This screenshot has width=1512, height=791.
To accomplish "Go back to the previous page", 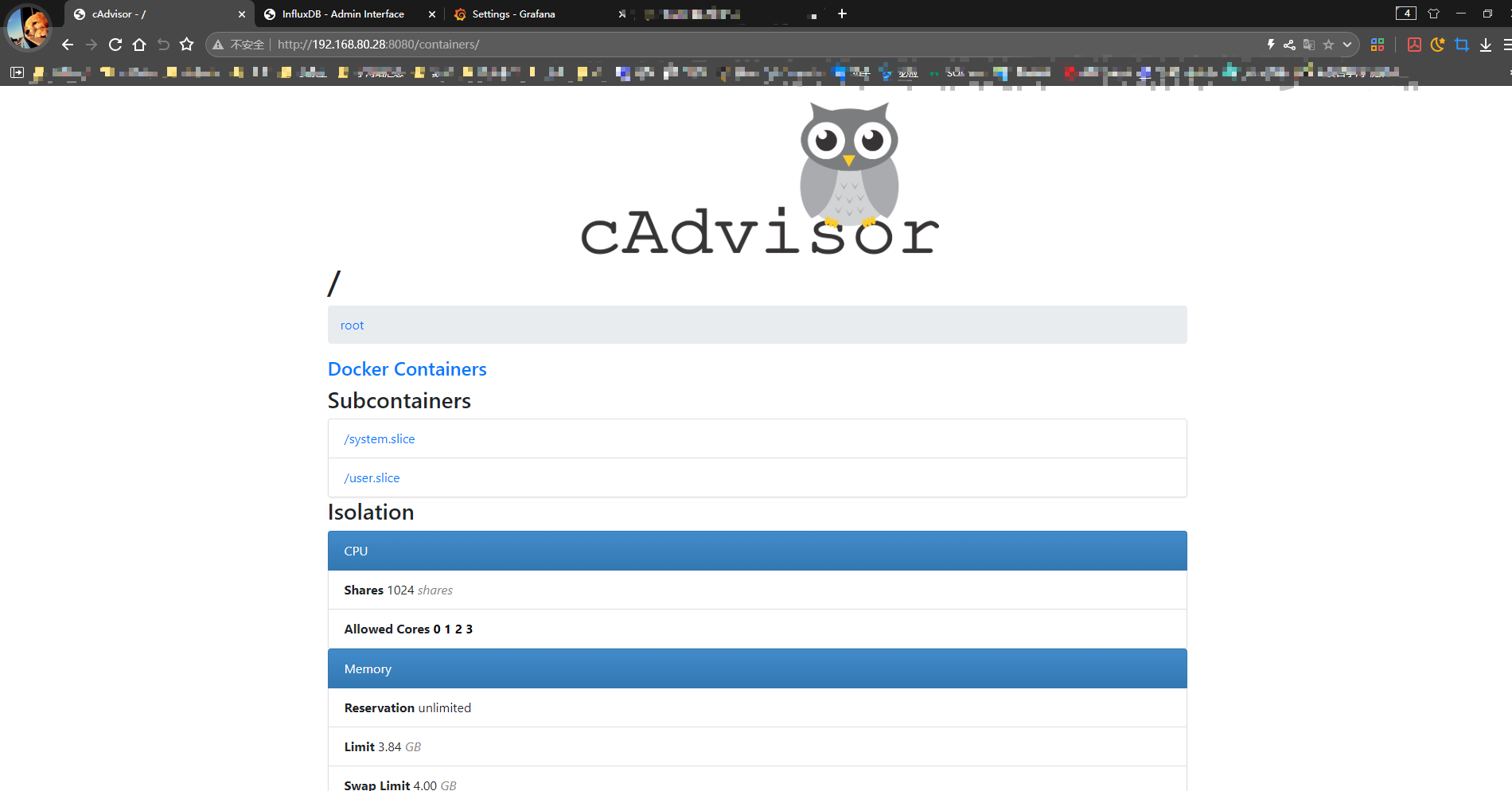I will coord(68,45).
